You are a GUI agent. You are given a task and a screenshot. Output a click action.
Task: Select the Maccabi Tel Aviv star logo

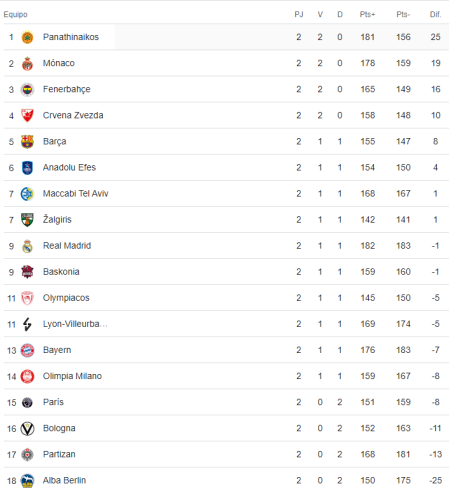pyautogui.click(x=27, y=194)
